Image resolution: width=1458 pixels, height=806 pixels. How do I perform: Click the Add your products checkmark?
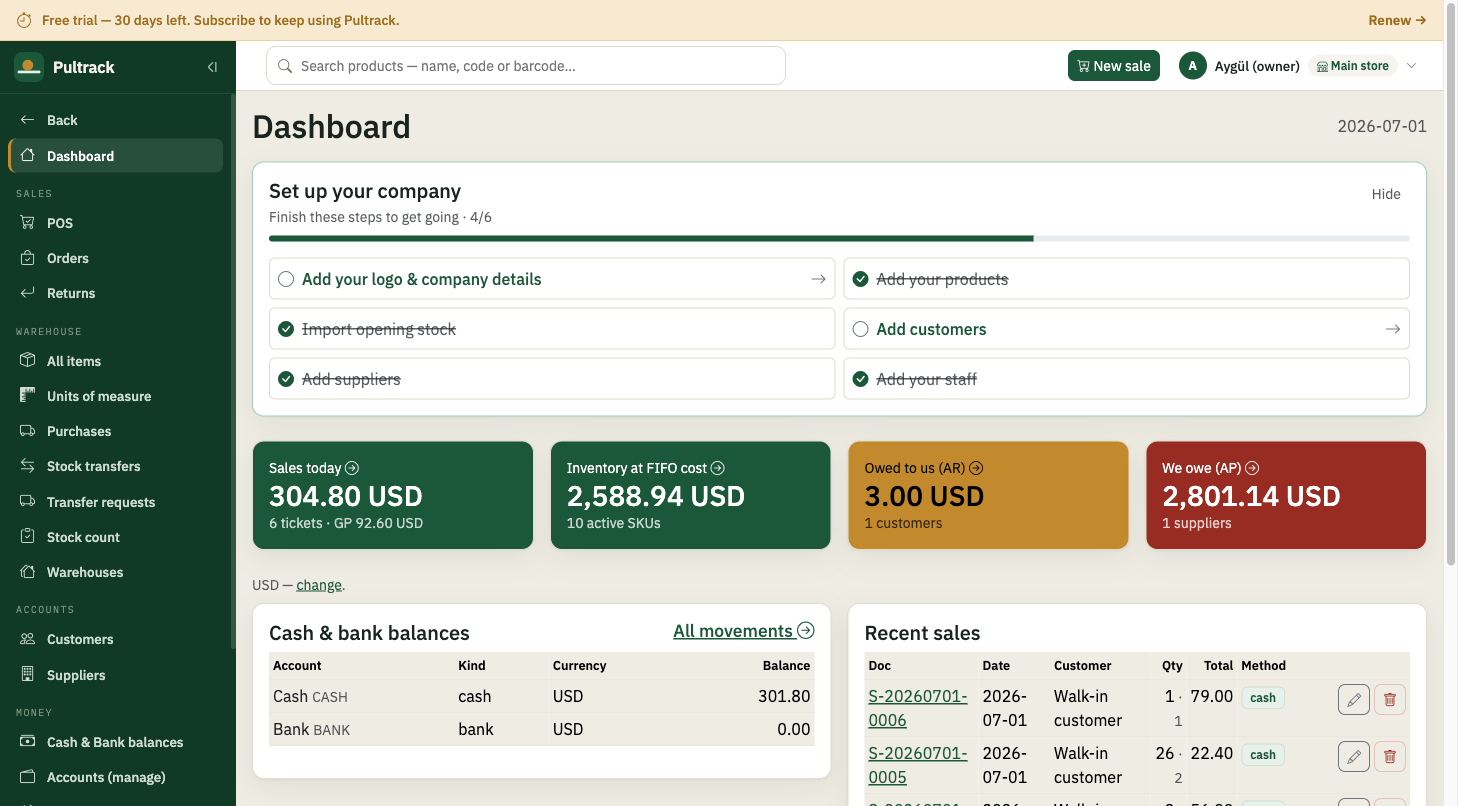(860, 279)
